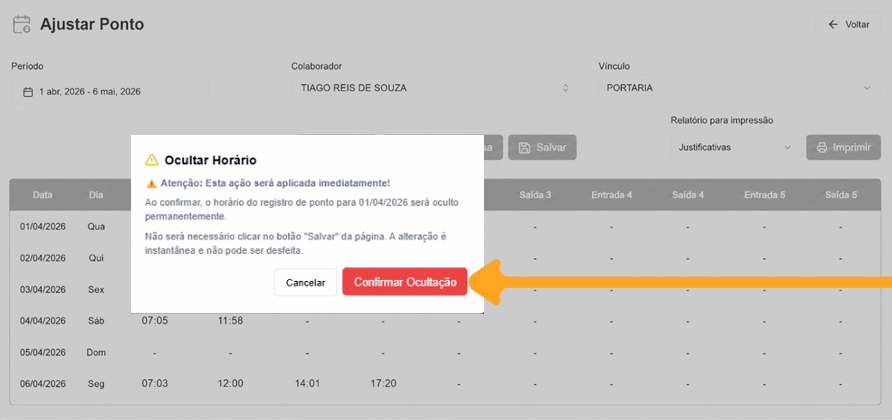The height and width of the screenshot is (420, 892).
Task: Select the 04/04/2026 date cell
Action: [x=43, y=321]
